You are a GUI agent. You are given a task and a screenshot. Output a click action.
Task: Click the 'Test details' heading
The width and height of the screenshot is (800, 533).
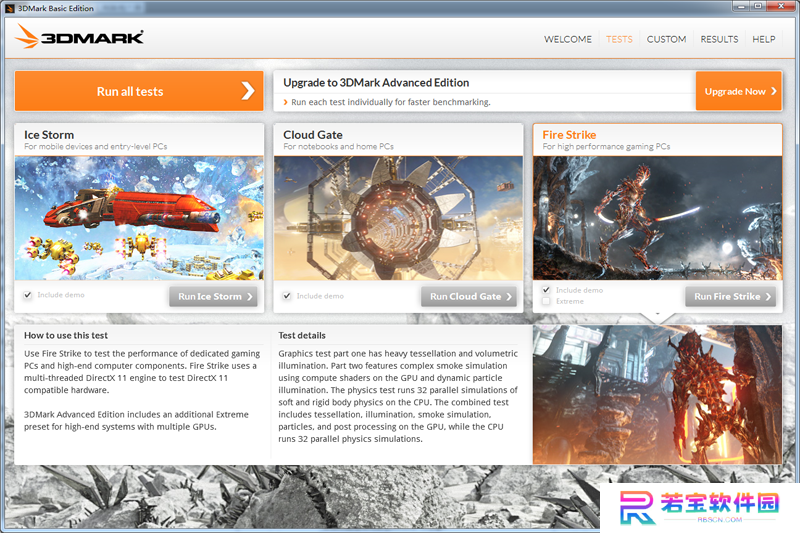[x=302, y=335]
